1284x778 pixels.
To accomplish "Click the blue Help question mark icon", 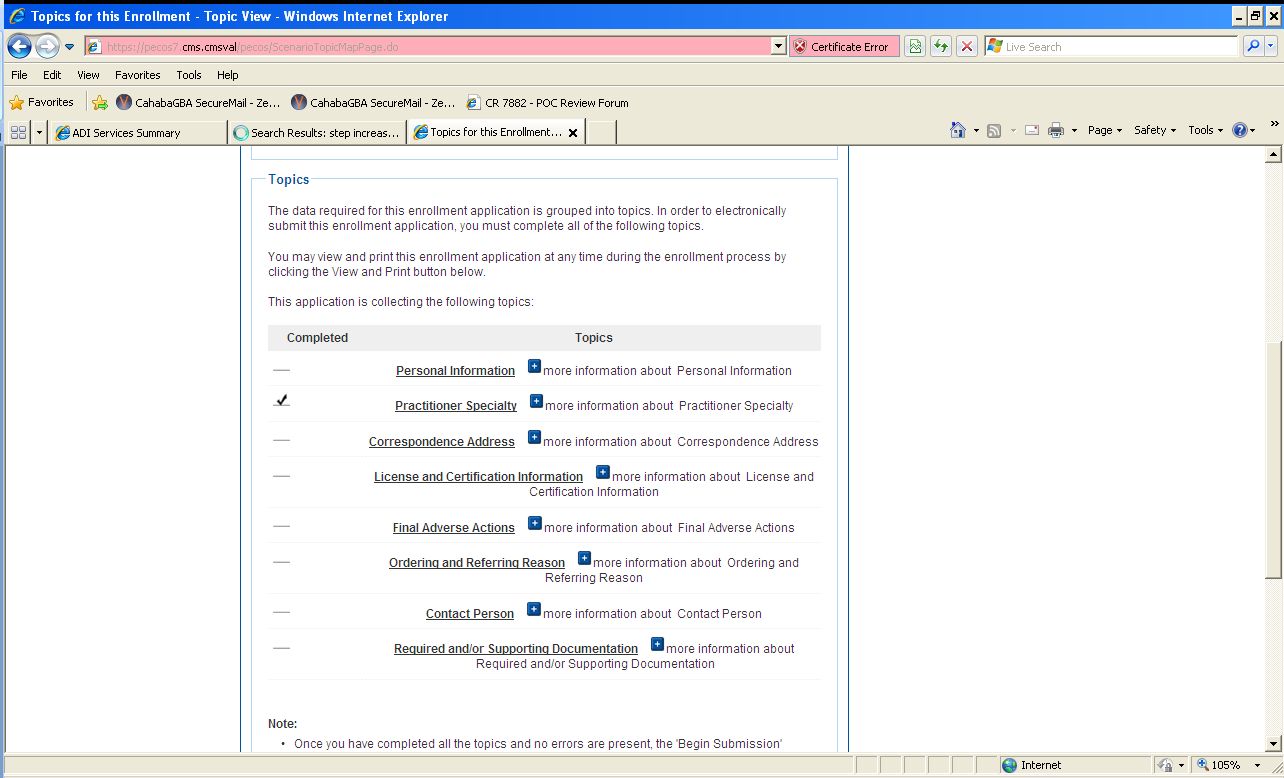I will pos(1240,130).
